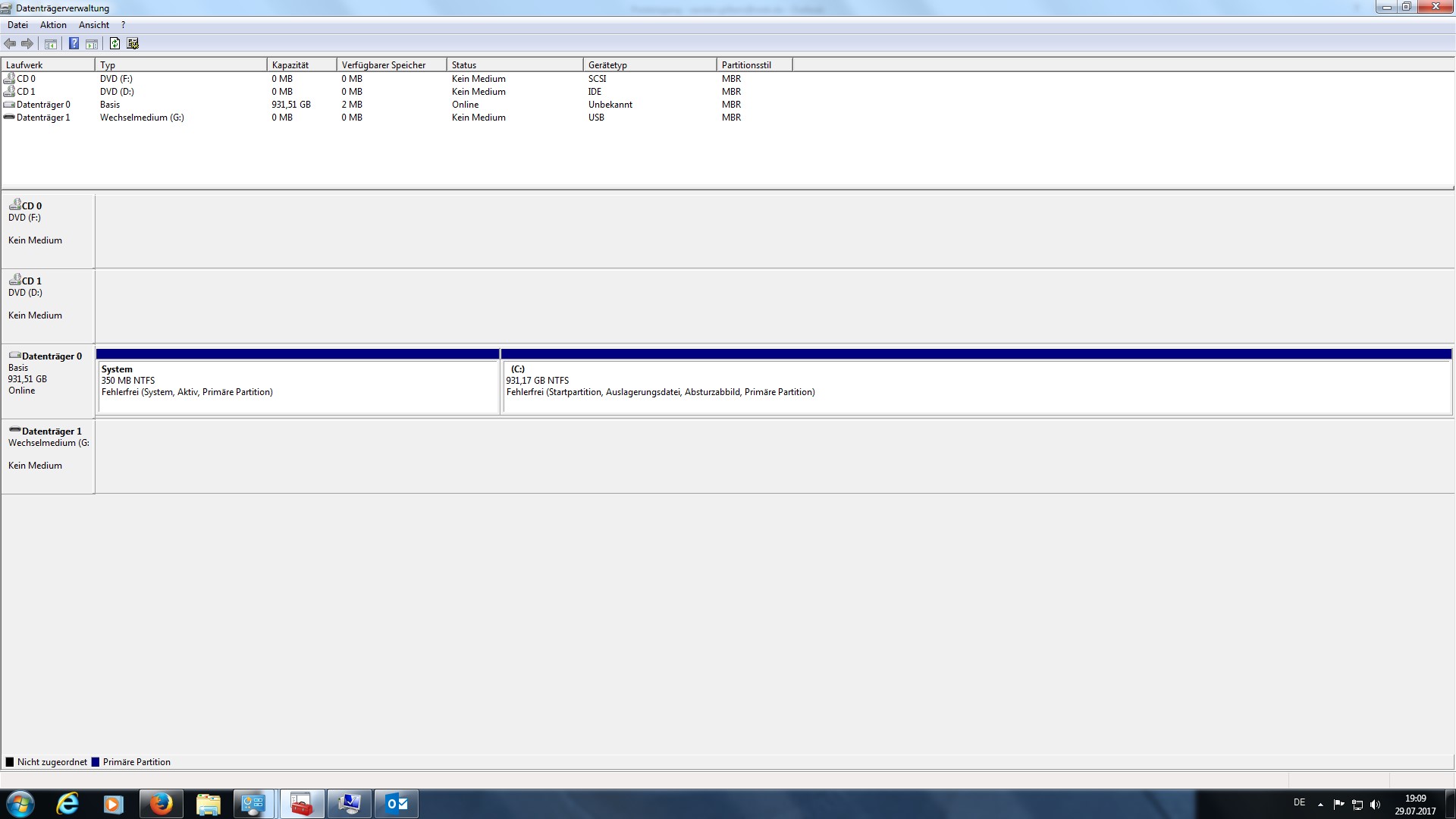
Task: Select the (C:) 931,17 GB NTFS partition
Action: pos(976,381)
